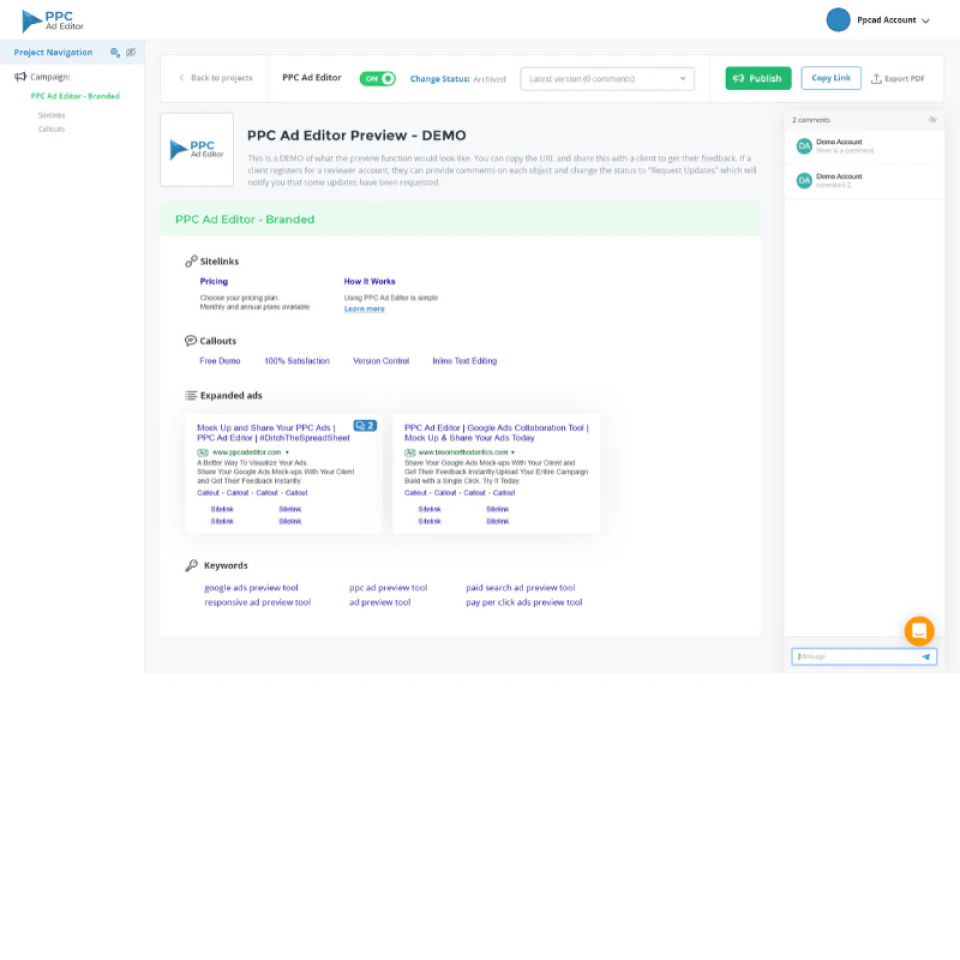The height and width of the screenshot is (960, 960).
Task: Select keyword 'ppc ad preview tool'
Action: [x=388, y=588]
